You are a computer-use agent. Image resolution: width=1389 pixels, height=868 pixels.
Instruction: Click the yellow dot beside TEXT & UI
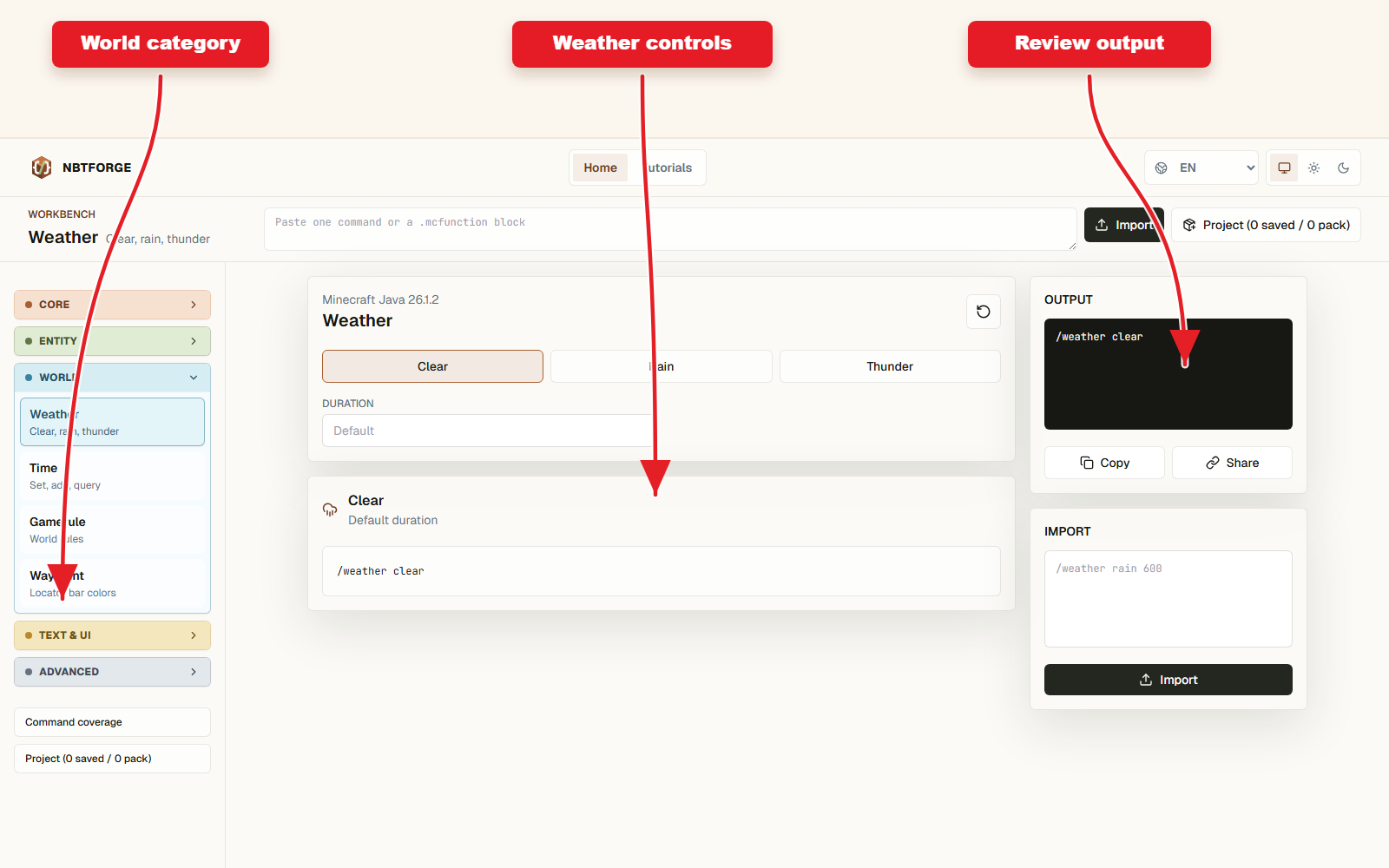click(29, 635)
